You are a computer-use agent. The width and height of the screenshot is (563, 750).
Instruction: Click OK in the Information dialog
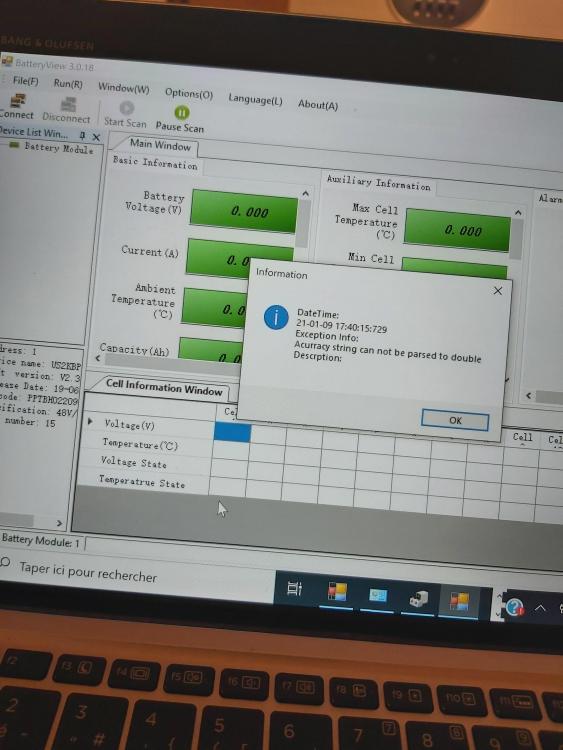tap(455, 420)
